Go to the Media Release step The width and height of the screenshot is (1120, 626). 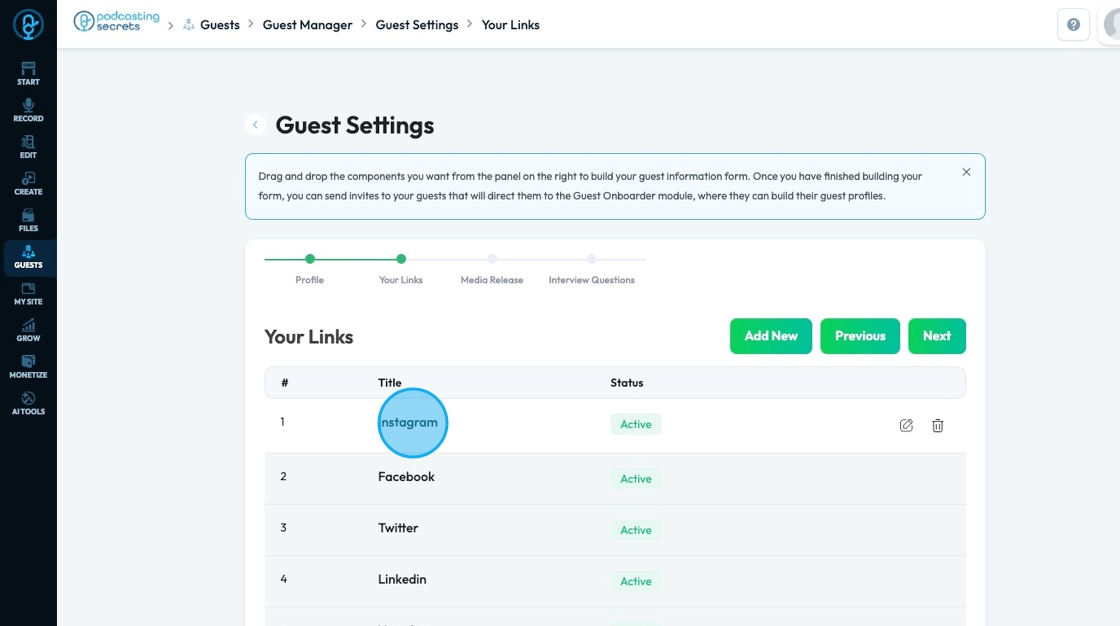click(x=492, y=260)
